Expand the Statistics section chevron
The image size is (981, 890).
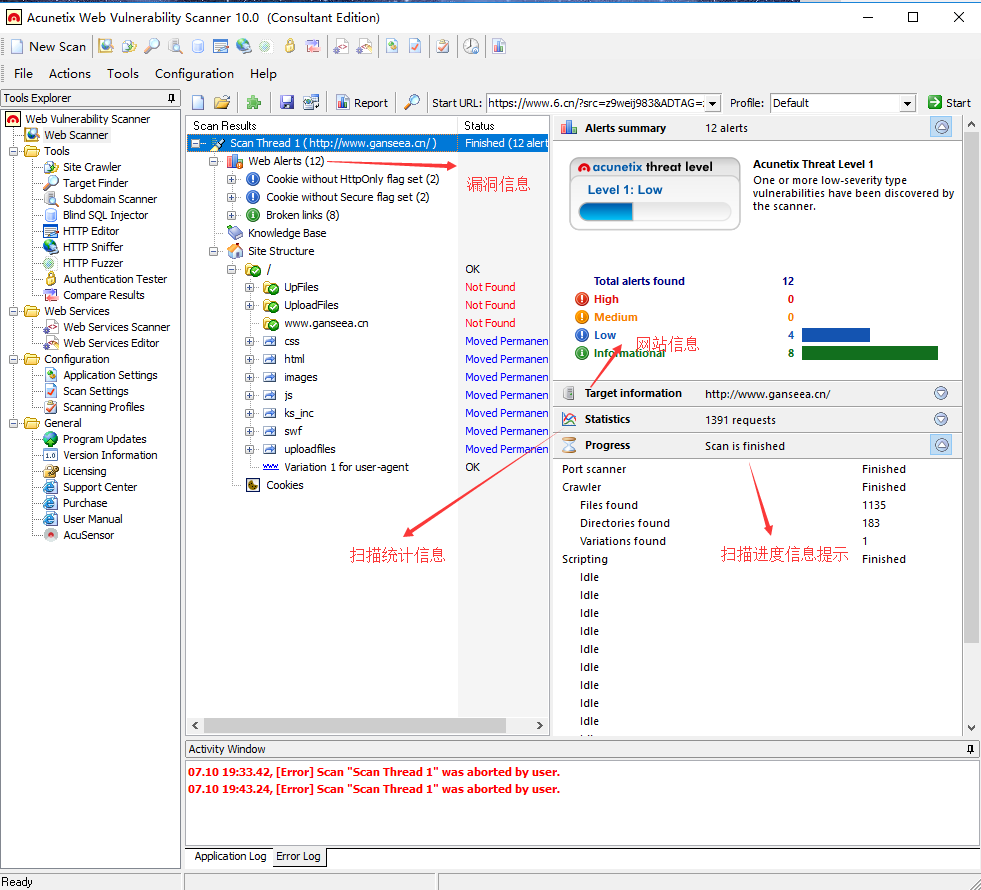941,419
